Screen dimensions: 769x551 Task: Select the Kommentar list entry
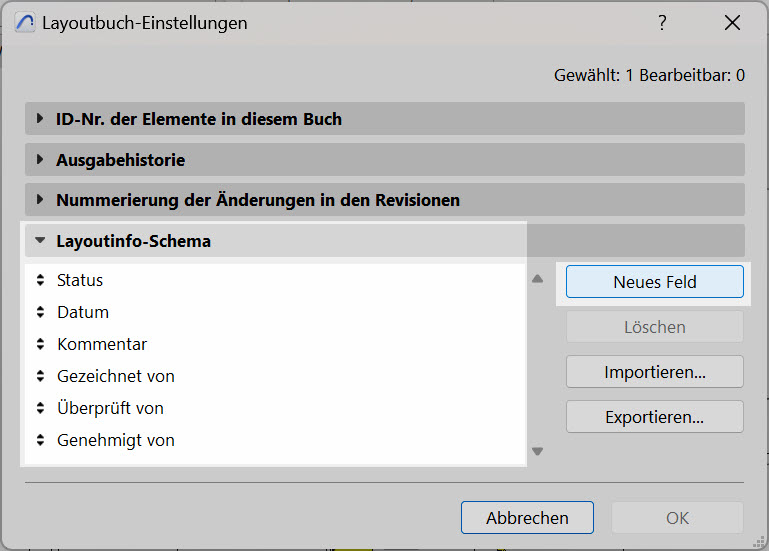click(275, 344)
